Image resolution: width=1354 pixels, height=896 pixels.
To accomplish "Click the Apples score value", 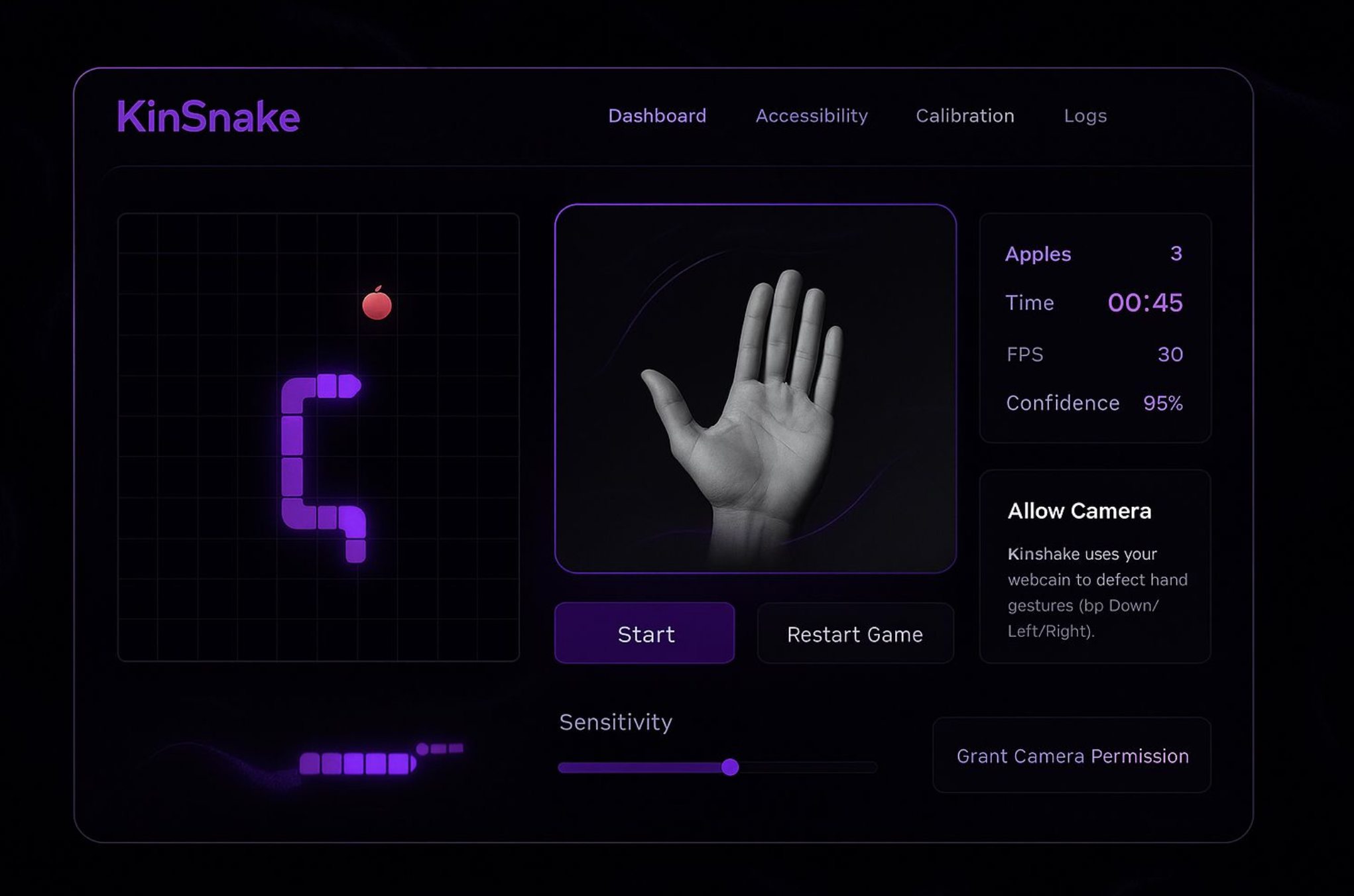I will pos(1176,254).
